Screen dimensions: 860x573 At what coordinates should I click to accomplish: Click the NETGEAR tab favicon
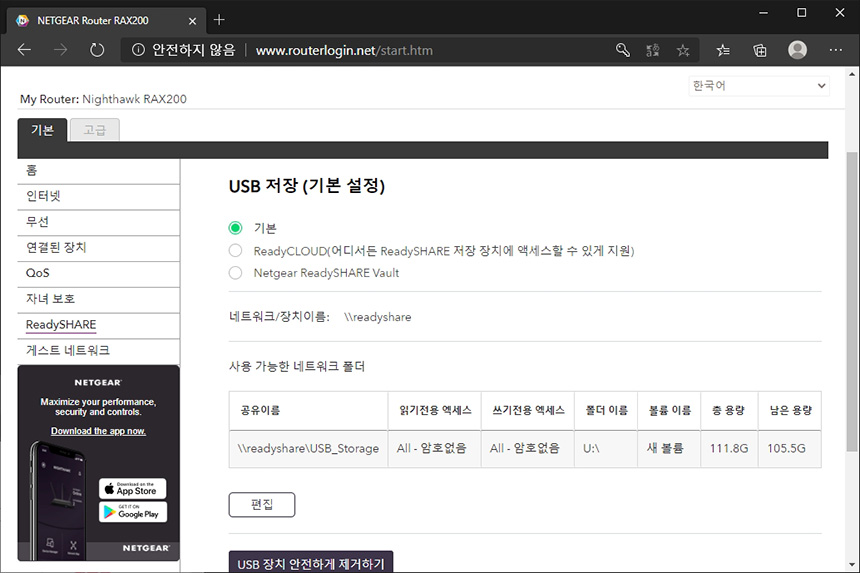[x=22, y=21]
